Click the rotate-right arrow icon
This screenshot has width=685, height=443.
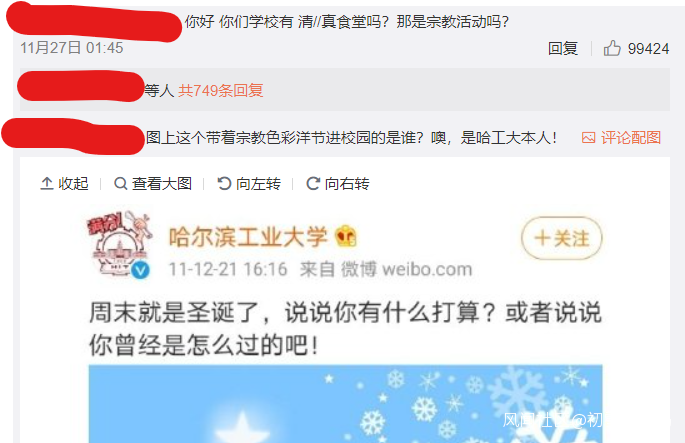click(x=313, y=183)
